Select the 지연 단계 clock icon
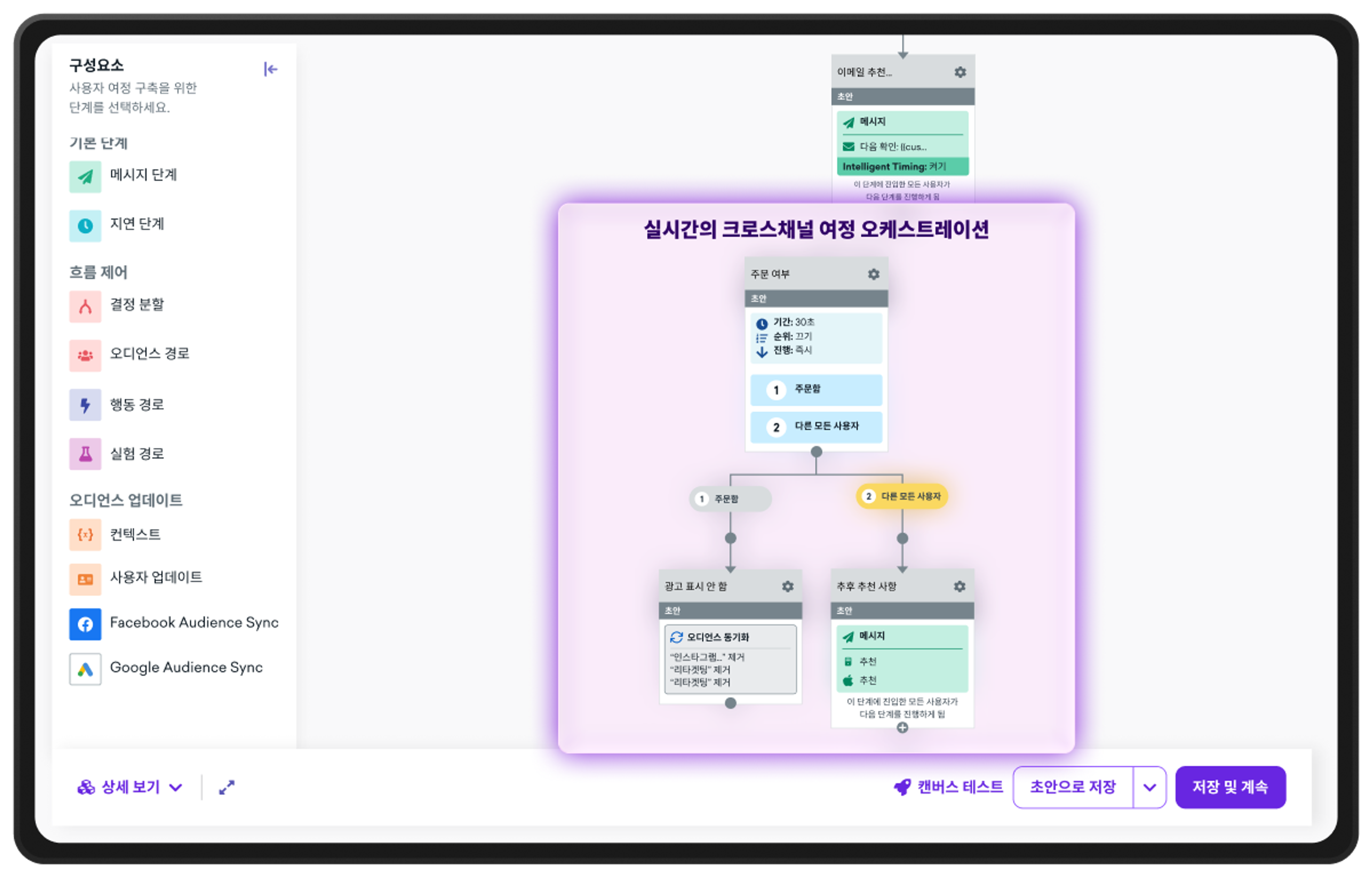Viewport: 1372px width, 879px height. (x=85, y=225)
